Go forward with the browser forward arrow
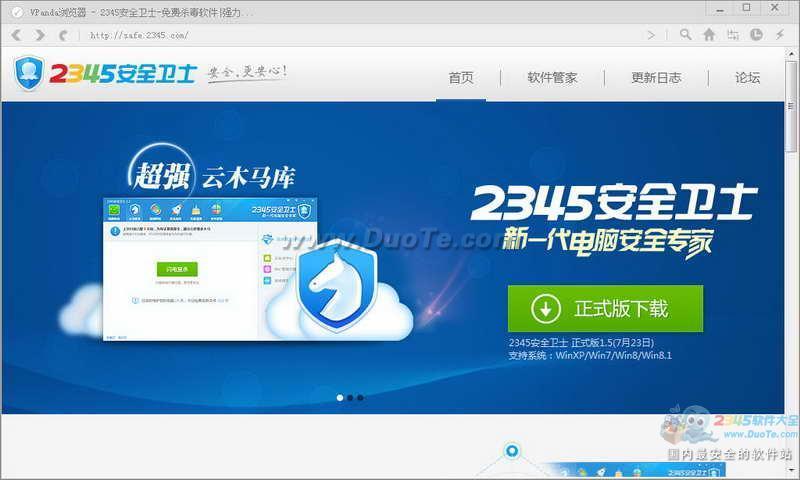Screen dimensions: 800x480 pos(39,35)
